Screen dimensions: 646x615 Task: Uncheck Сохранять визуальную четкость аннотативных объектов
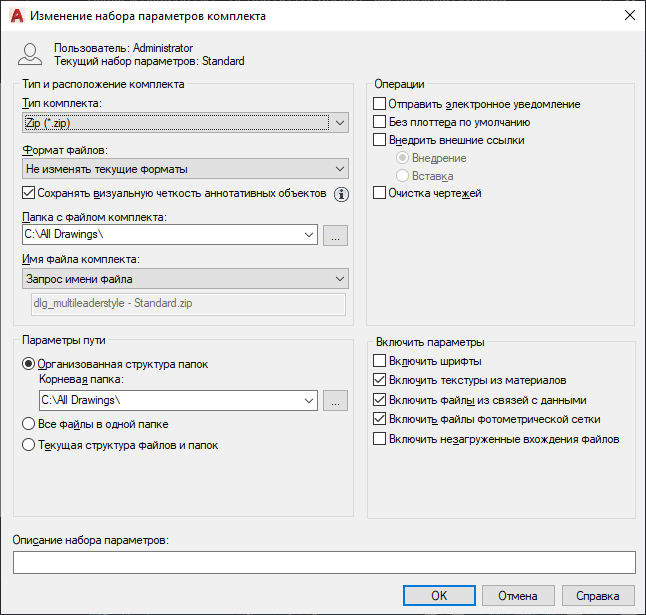pos(28,193)
